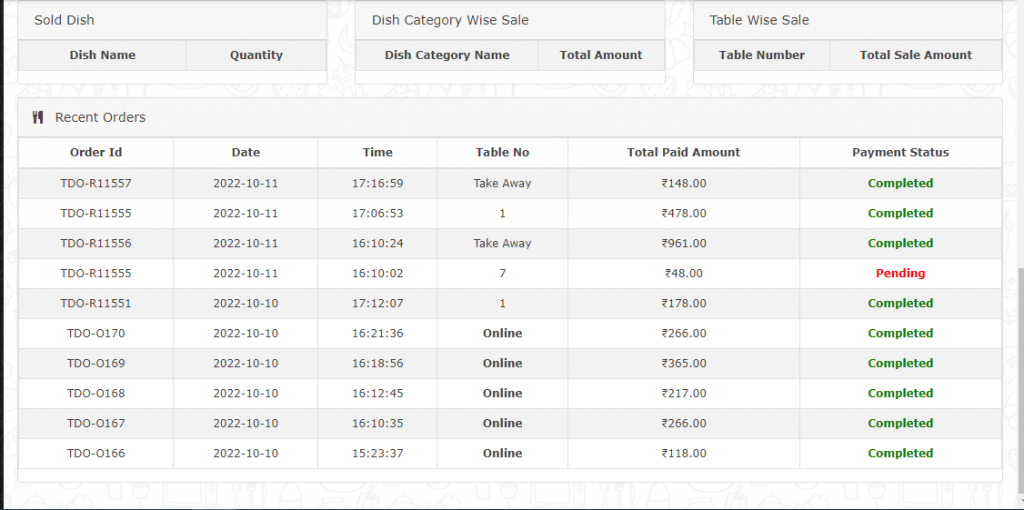Click the Quantity column header in Sold Dish
Image resolution: width=1024 pixels, height=510 pixels.
pos(256,55)
